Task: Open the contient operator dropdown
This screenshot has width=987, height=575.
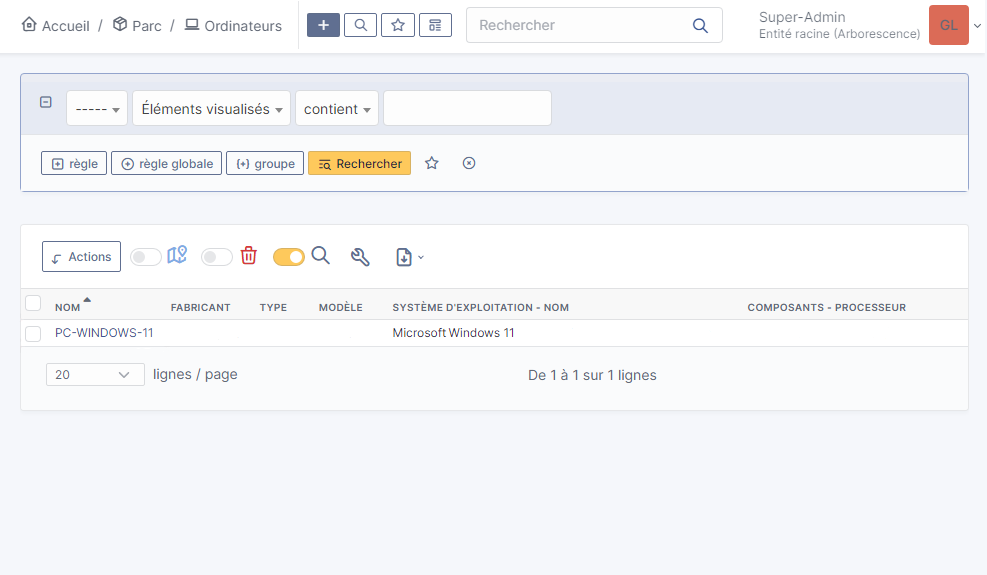Action: pos(337,108)
